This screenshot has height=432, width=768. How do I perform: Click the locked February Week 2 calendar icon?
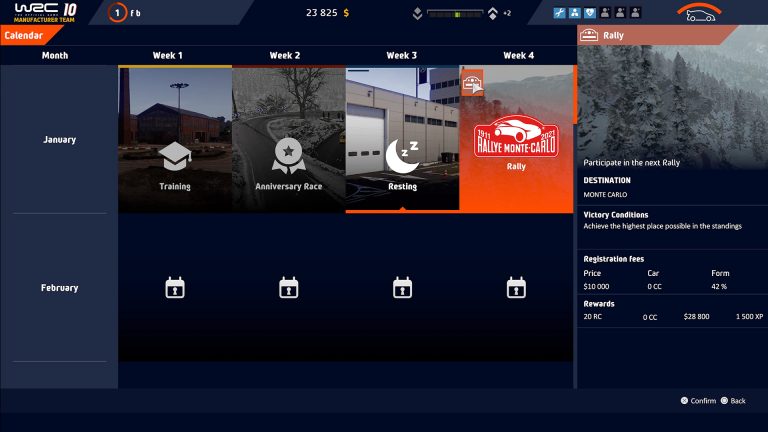pyautogui.click(x=288, y=288)
